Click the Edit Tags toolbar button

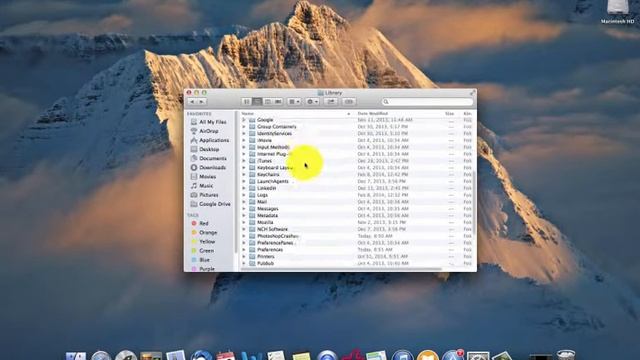(349, 102)
